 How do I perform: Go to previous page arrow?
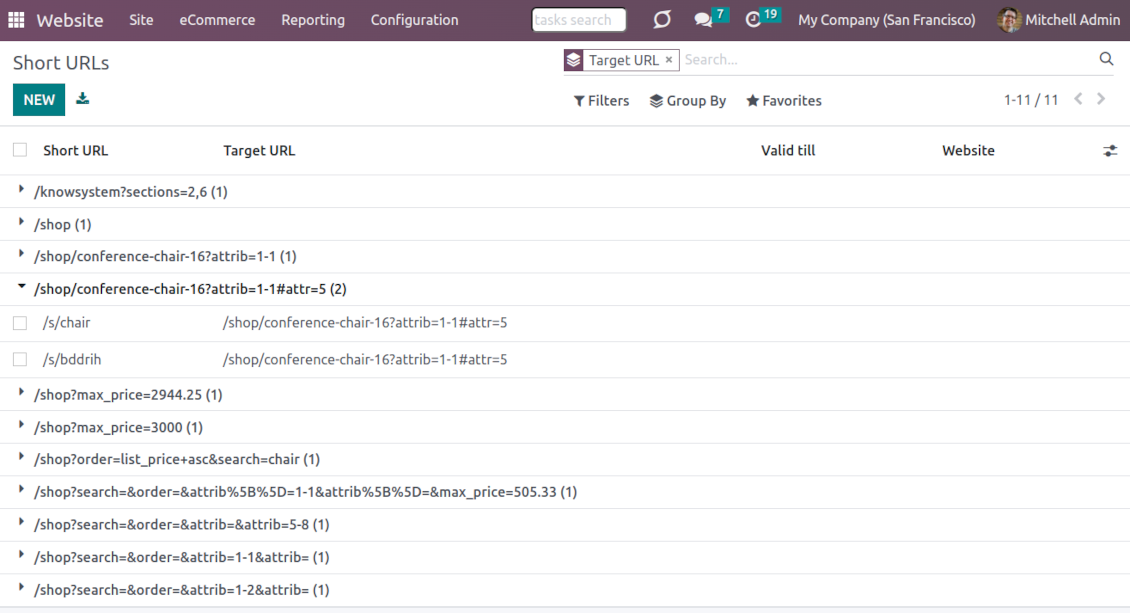[x=1078, y=99]
